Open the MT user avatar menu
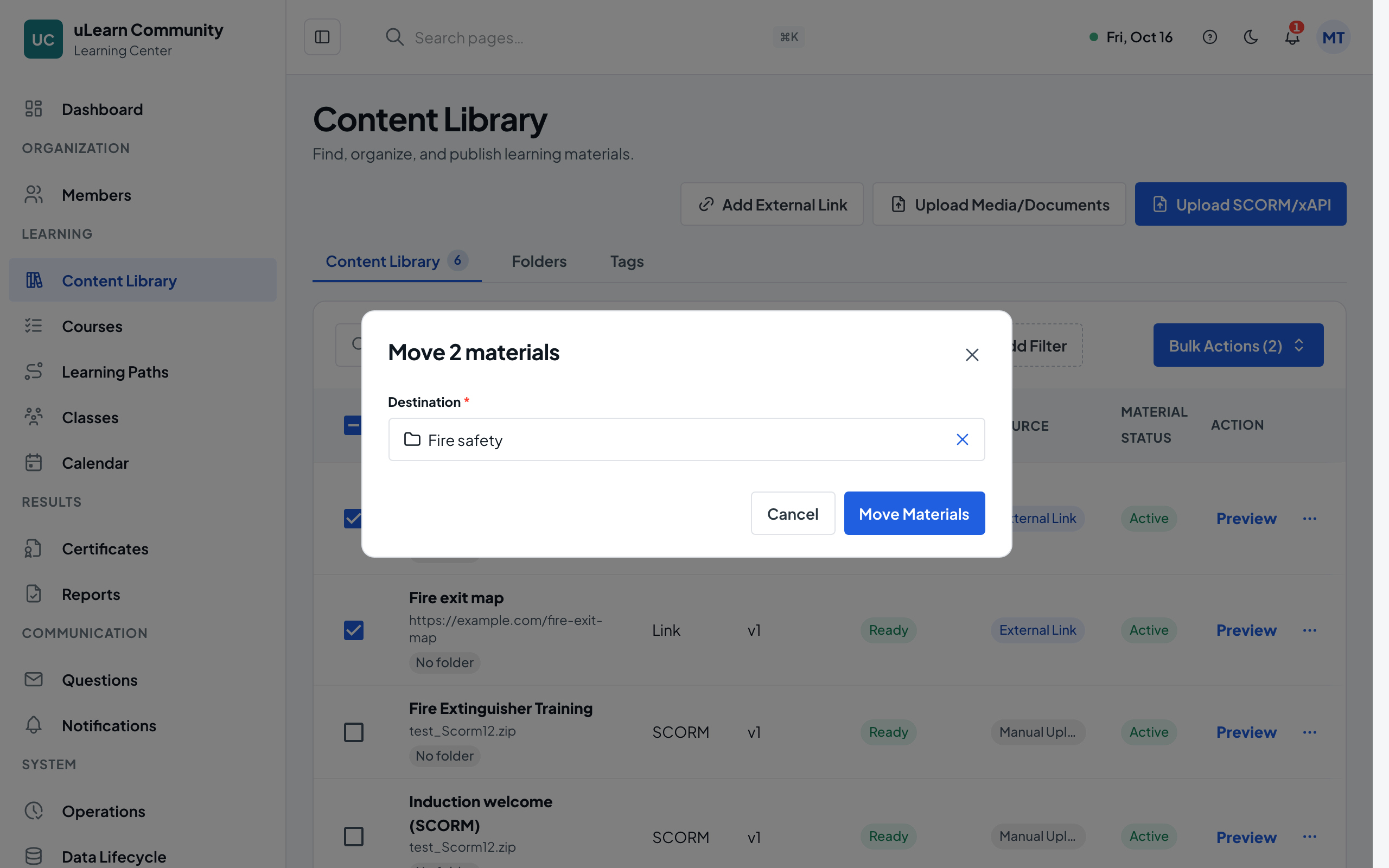 tap(1333, 37)
